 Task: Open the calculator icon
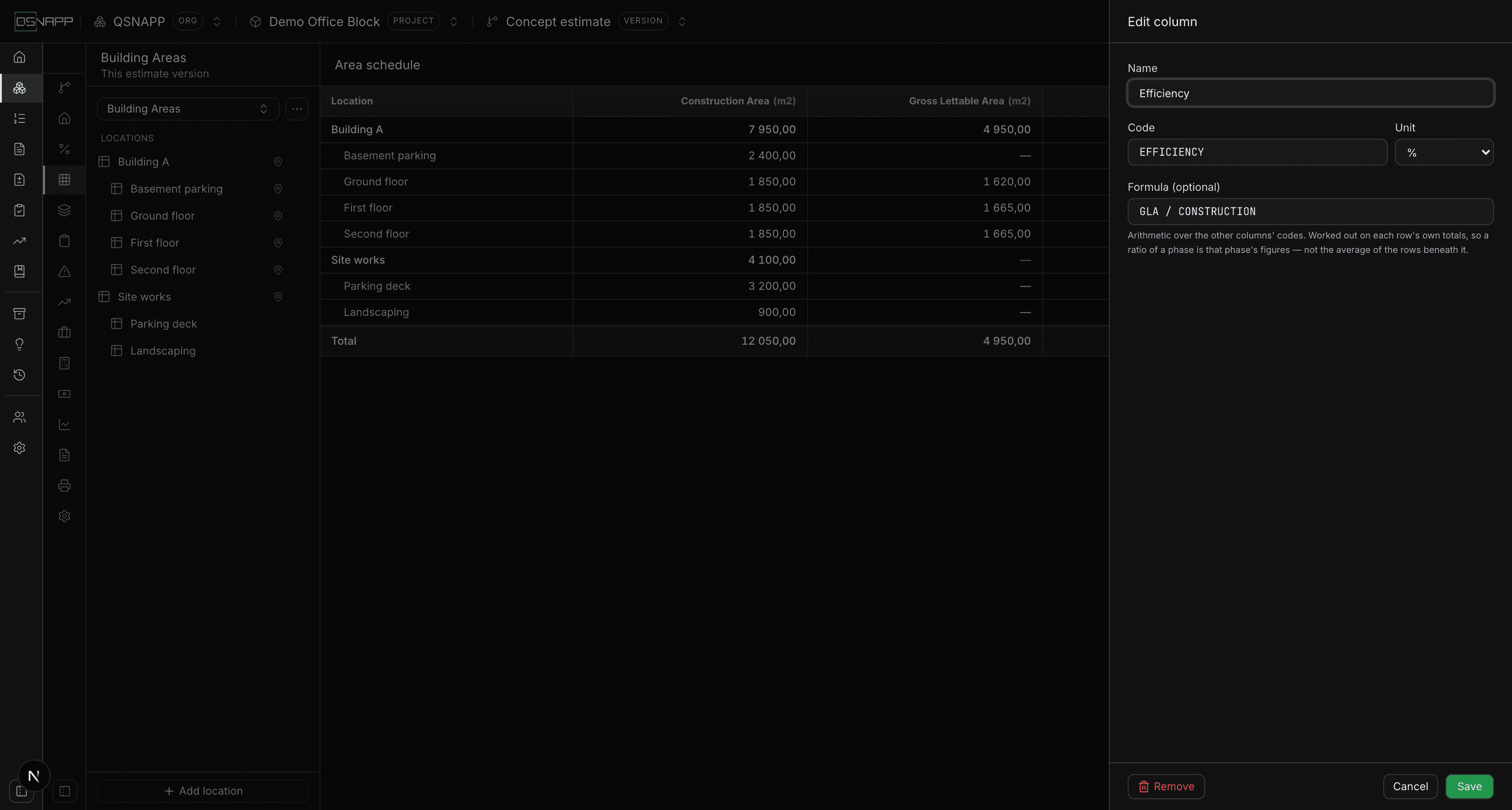64,363
